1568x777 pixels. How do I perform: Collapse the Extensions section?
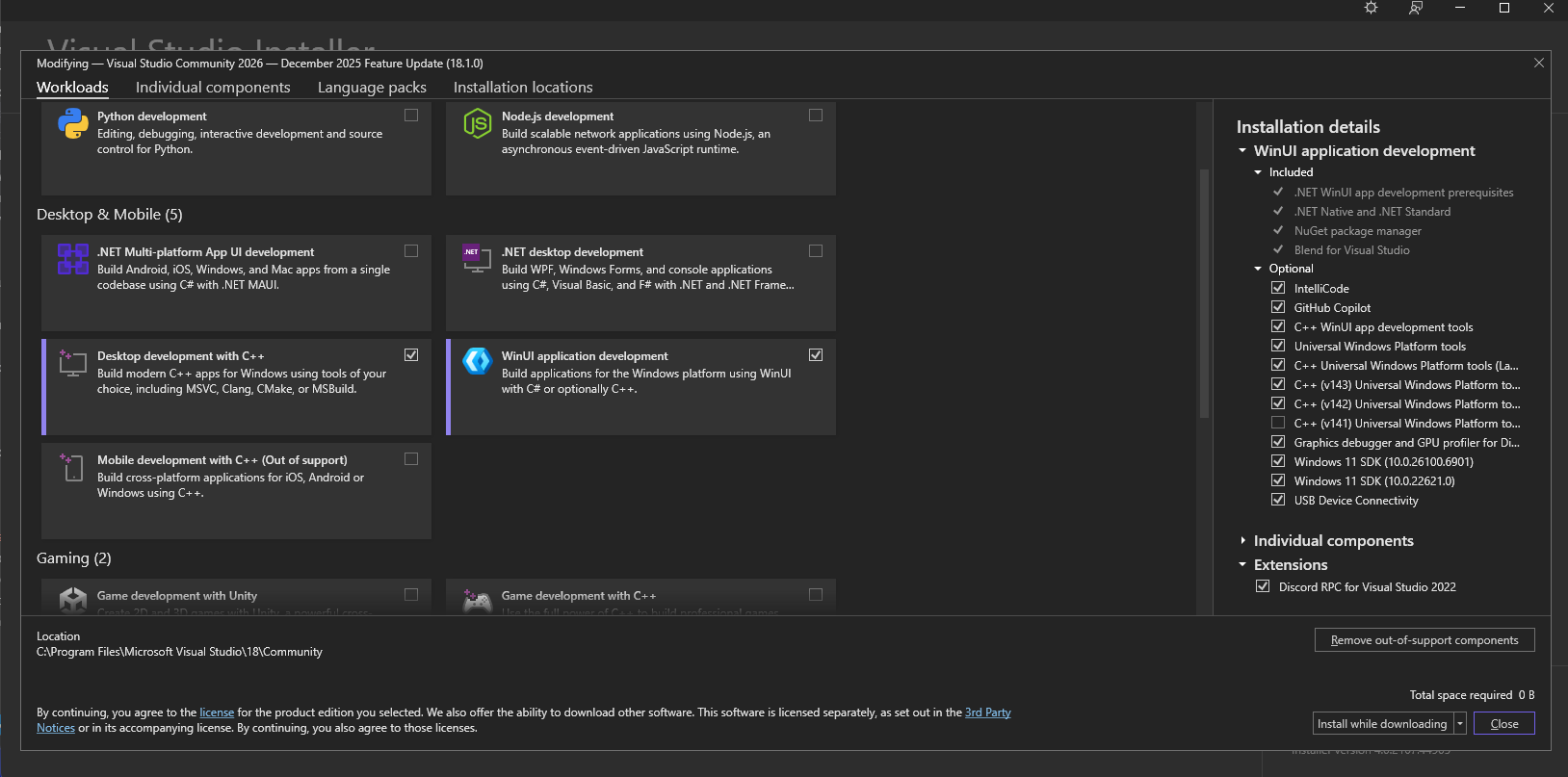click(1242, 565)
